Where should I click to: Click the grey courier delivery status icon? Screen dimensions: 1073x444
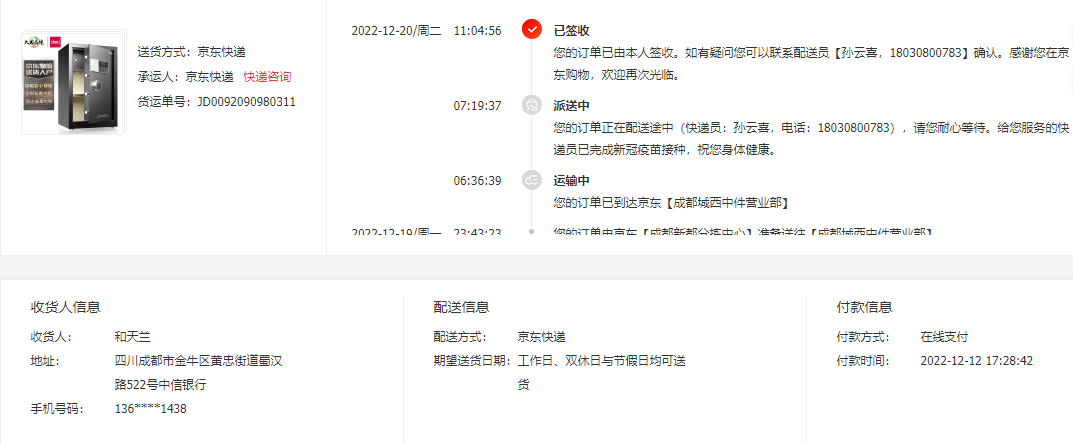[532, 105]
